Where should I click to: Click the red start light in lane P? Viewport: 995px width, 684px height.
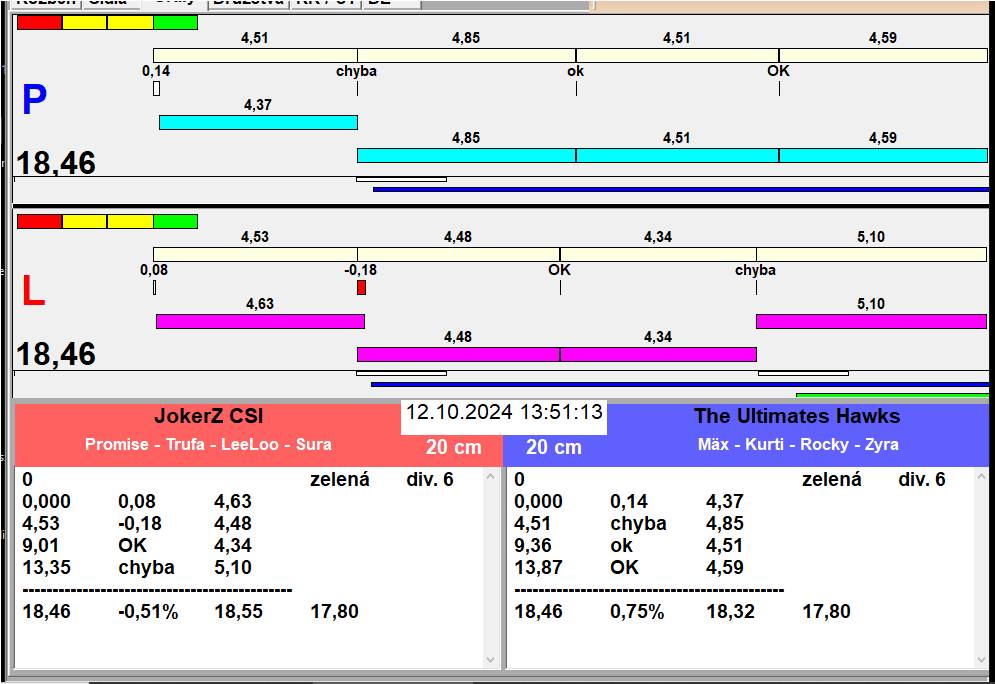(x=39, y=22)
